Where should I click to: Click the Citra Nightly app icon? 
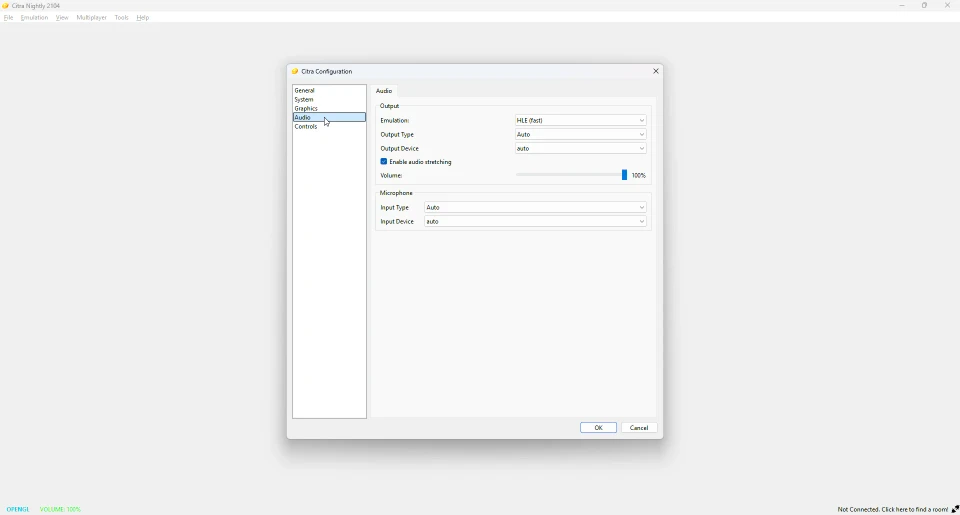point(5,6)
